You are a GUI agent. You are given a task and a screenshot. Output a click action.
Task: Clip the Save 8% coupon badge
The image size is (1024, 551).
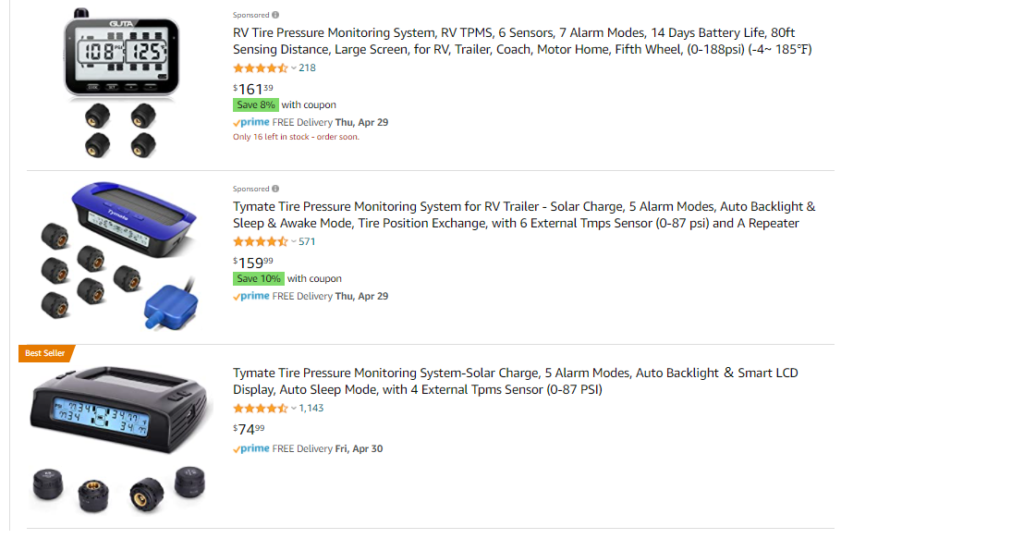tap(256, 104)
